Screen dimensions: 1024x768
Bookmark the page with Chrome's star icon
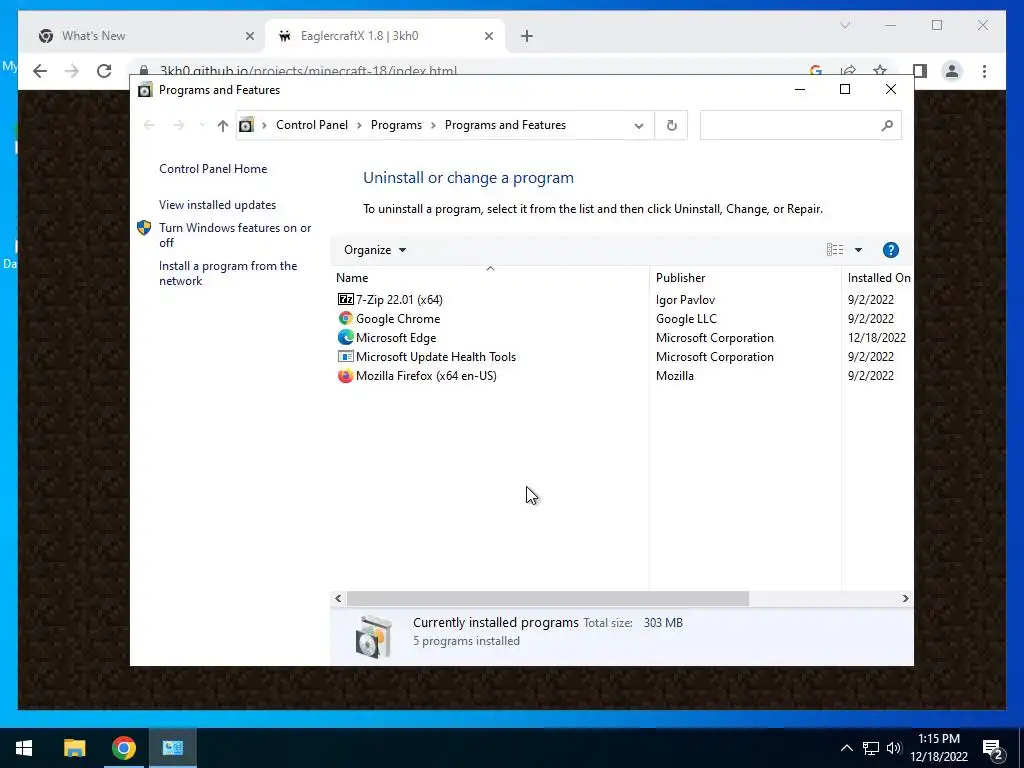coord(880,71)
